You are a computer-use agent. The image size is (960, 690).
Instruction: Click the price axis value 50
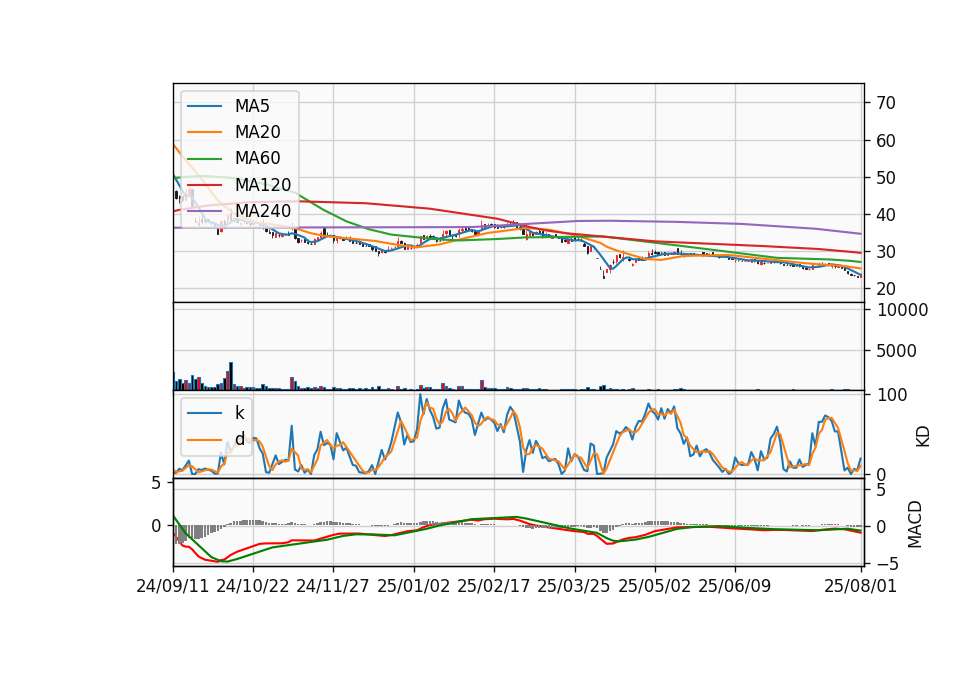point(886,178)
